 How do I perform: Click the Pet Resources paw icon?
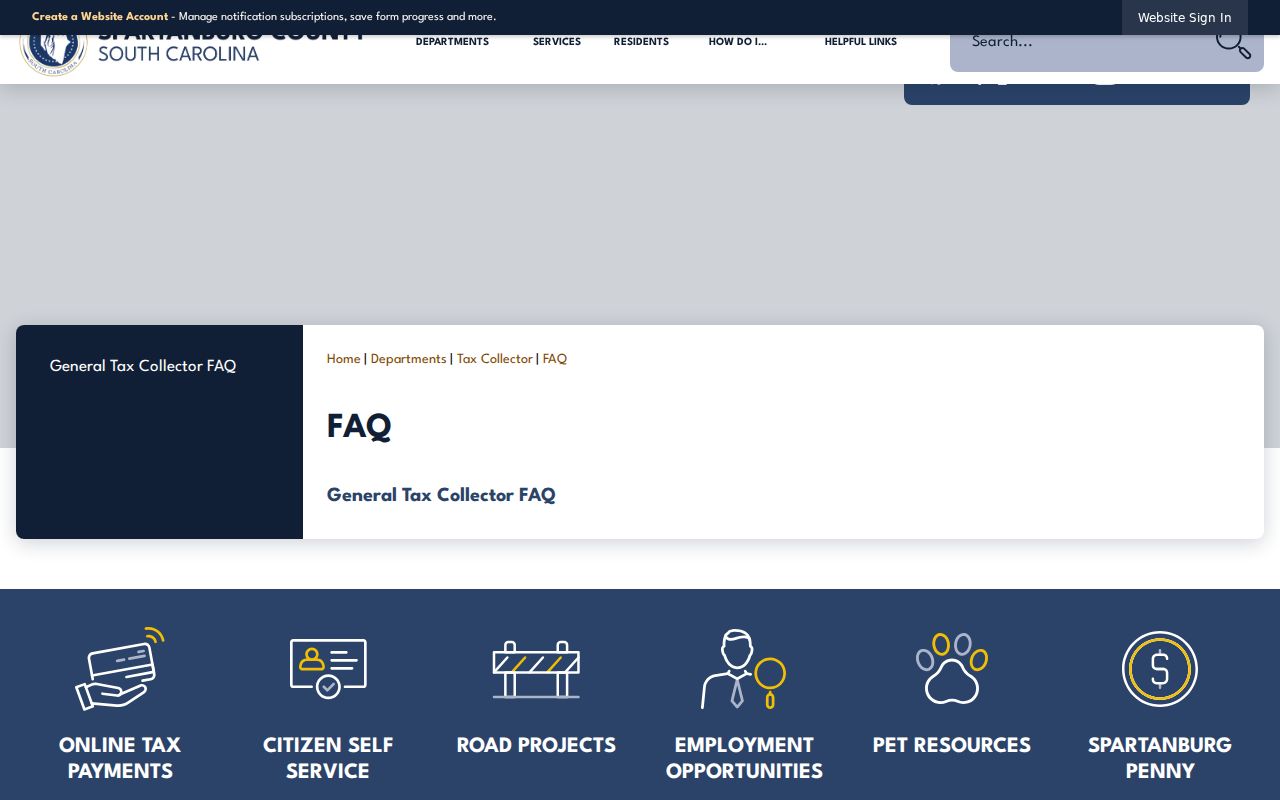(951, 669)
